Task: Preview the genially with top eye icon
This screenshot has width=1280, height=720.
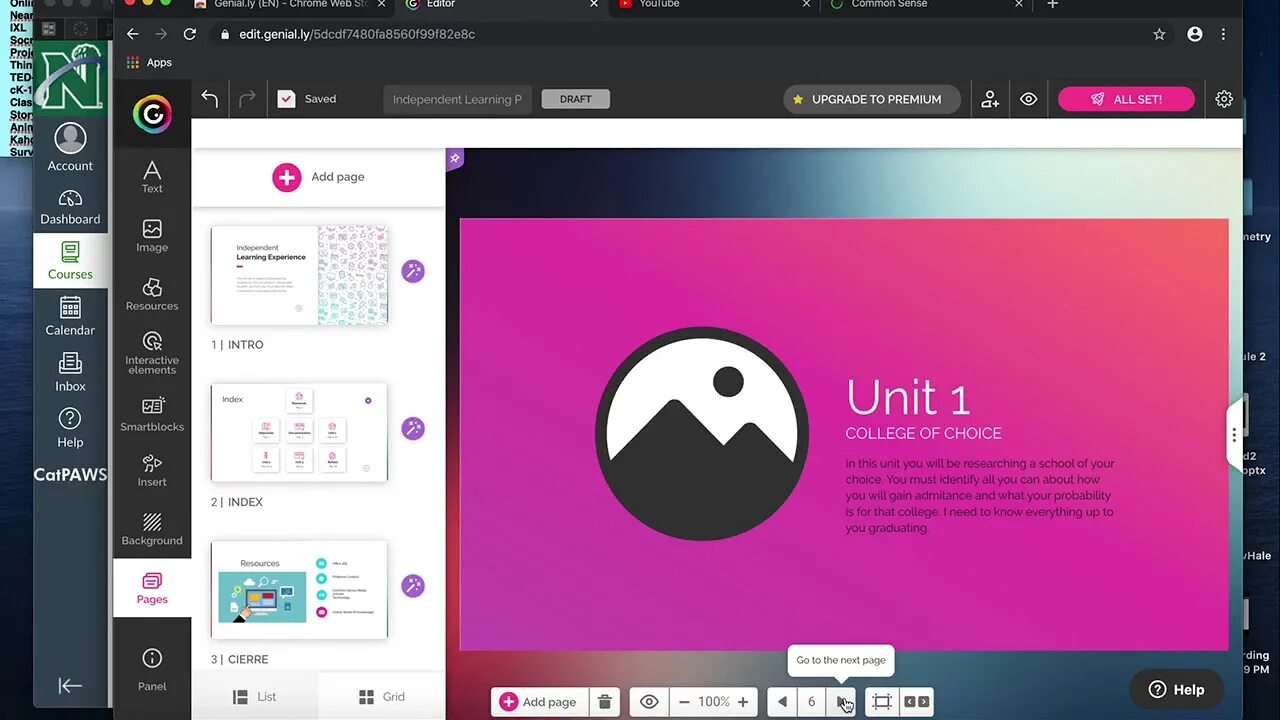Action: (x=1028, y=99)
